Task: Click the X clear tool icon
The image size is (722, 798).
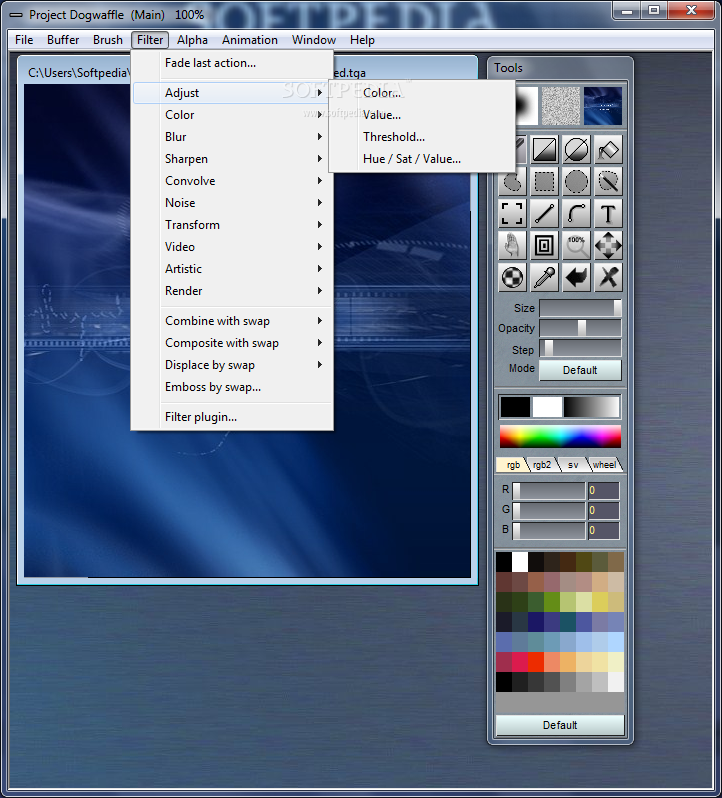Action: click(x=608, y=278)
